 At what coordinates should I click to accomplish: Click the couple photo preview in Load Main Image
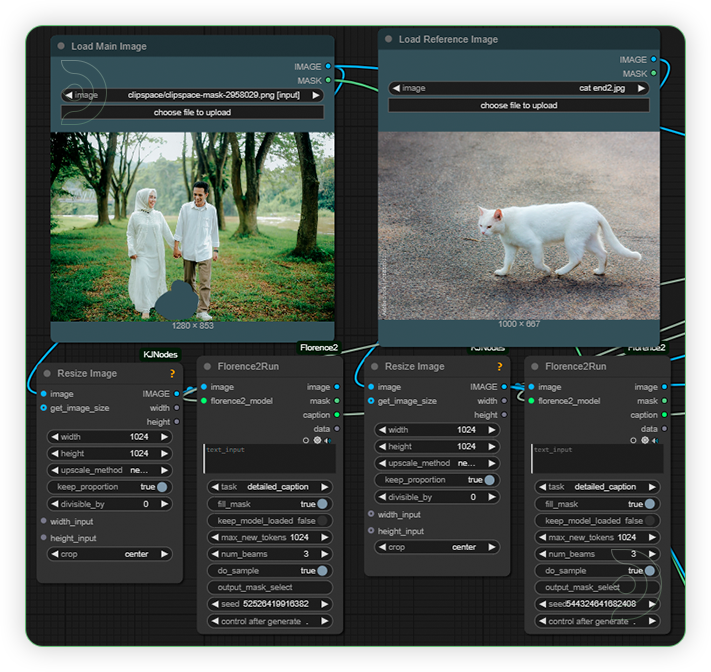(192, 227)
